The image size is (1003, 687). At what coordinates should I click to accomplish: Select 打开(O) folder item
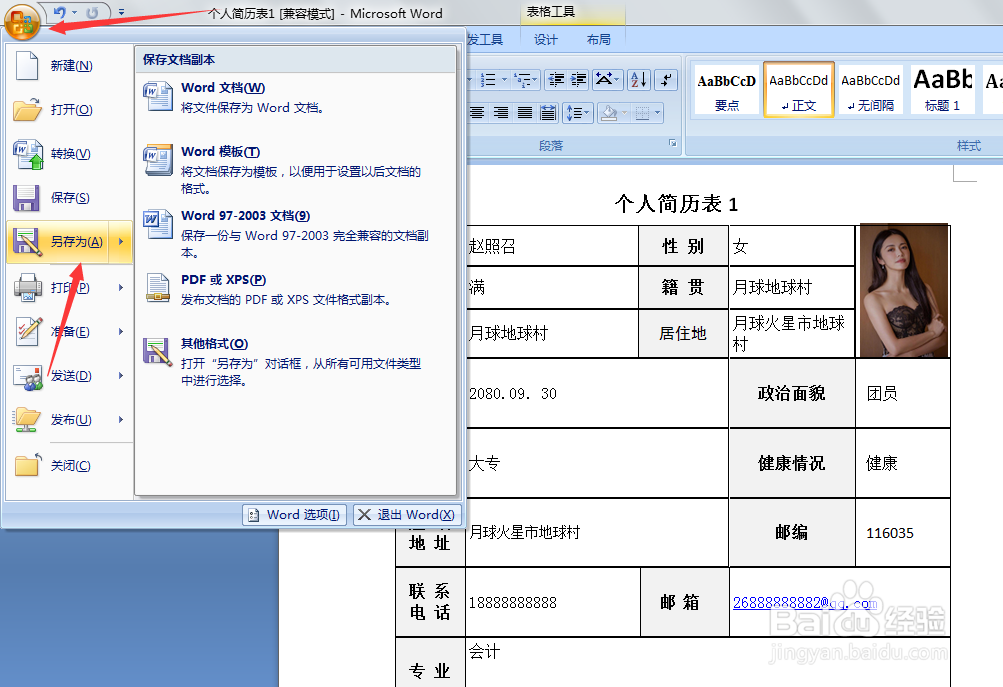[69, 110]
